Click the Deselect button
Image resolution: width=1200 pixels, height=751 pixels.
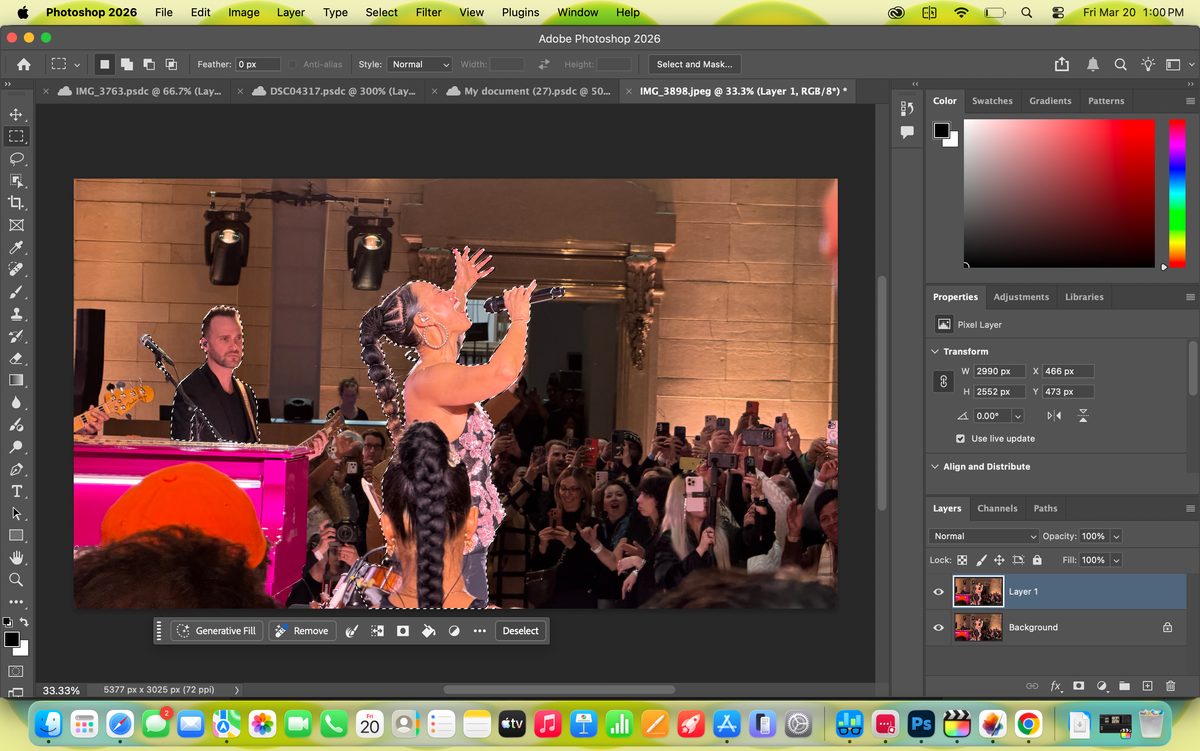[x=520, y=631]
